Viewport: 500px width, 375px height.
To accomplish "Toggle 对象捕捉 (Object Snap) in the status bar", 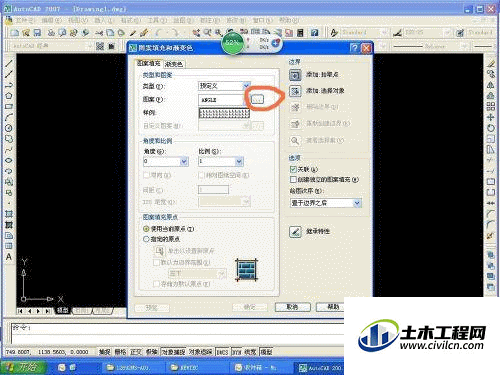I will click(173, 352).
